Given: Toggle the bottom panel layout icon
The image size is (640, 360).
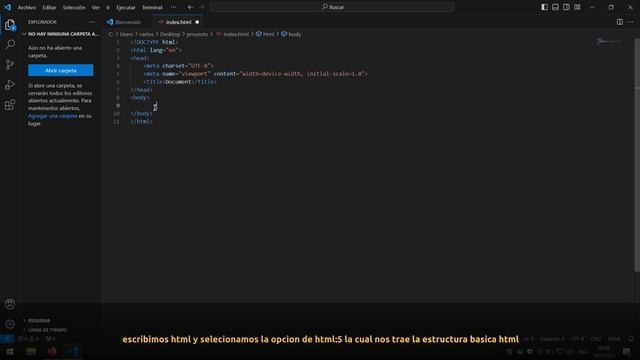Looking at the screenshot, I should pos(556,7).
